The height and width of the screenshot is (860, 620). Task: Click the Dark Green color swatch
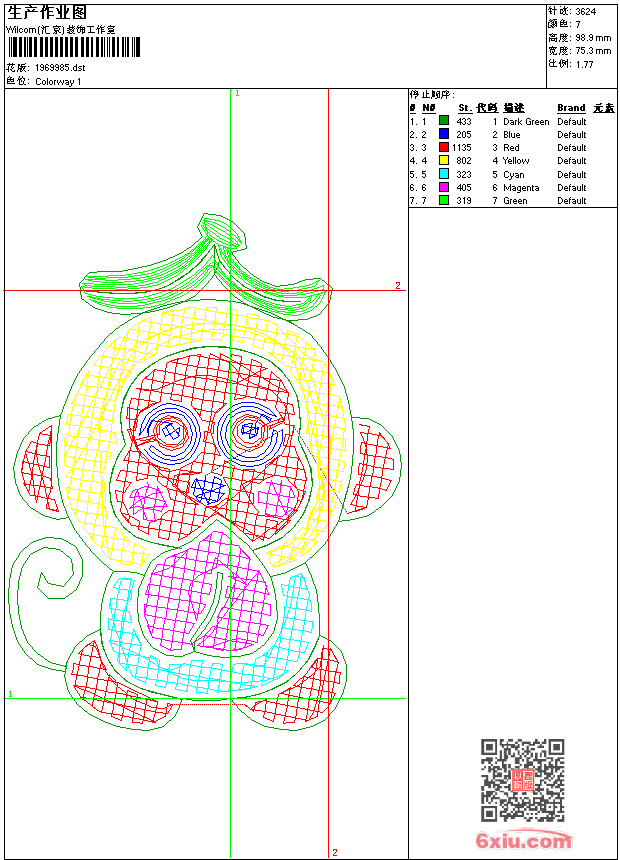(444, 121)
